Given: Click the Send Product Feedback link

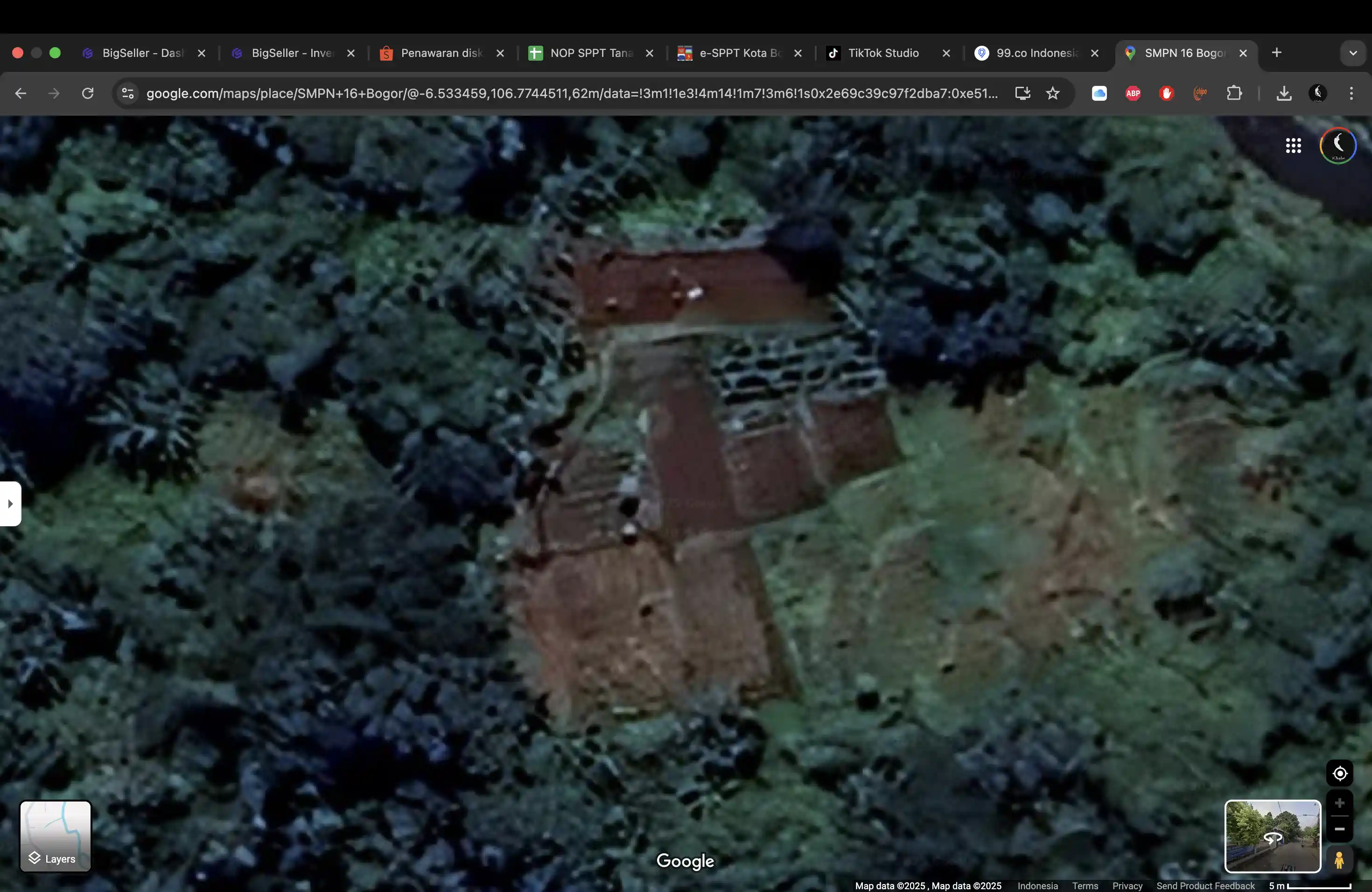Looking at the screenshot, I should pyautogui.click(x=1205, y=885).
